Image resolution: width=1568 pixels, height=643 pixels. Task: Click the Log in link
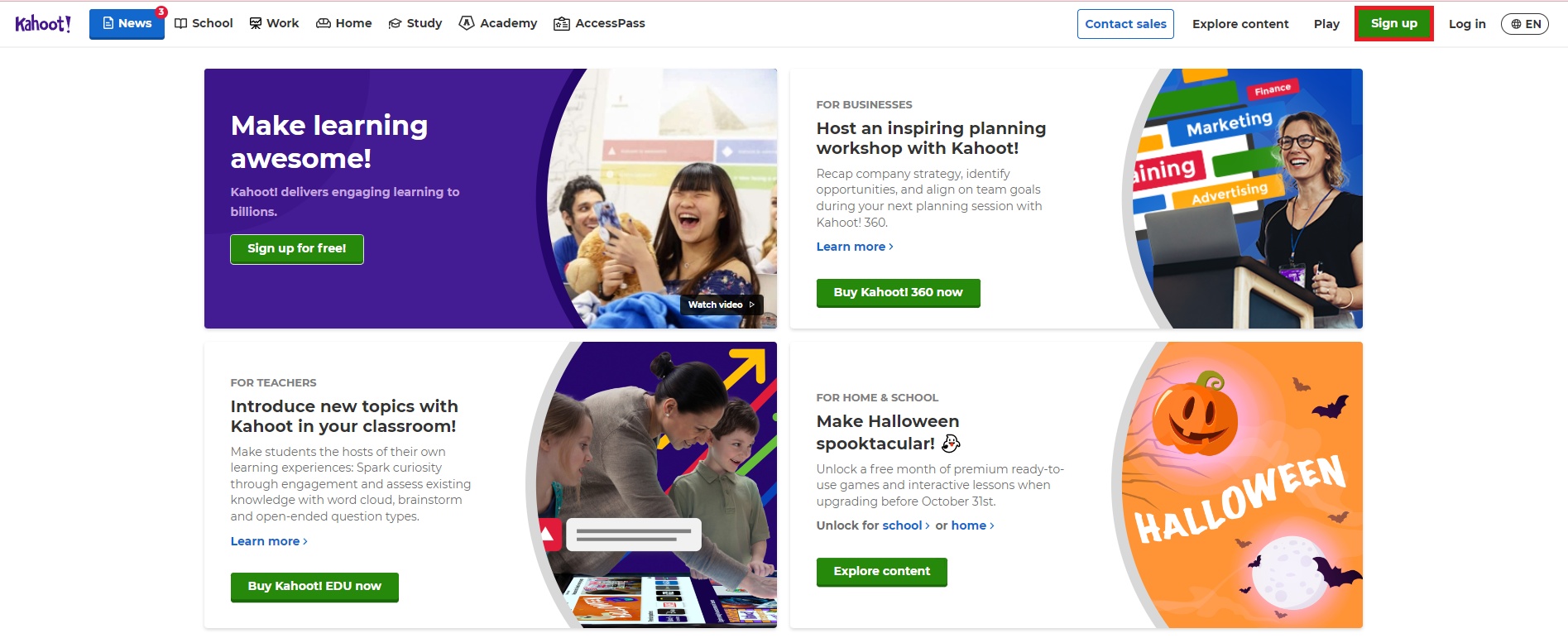[x=1467, y=24]
